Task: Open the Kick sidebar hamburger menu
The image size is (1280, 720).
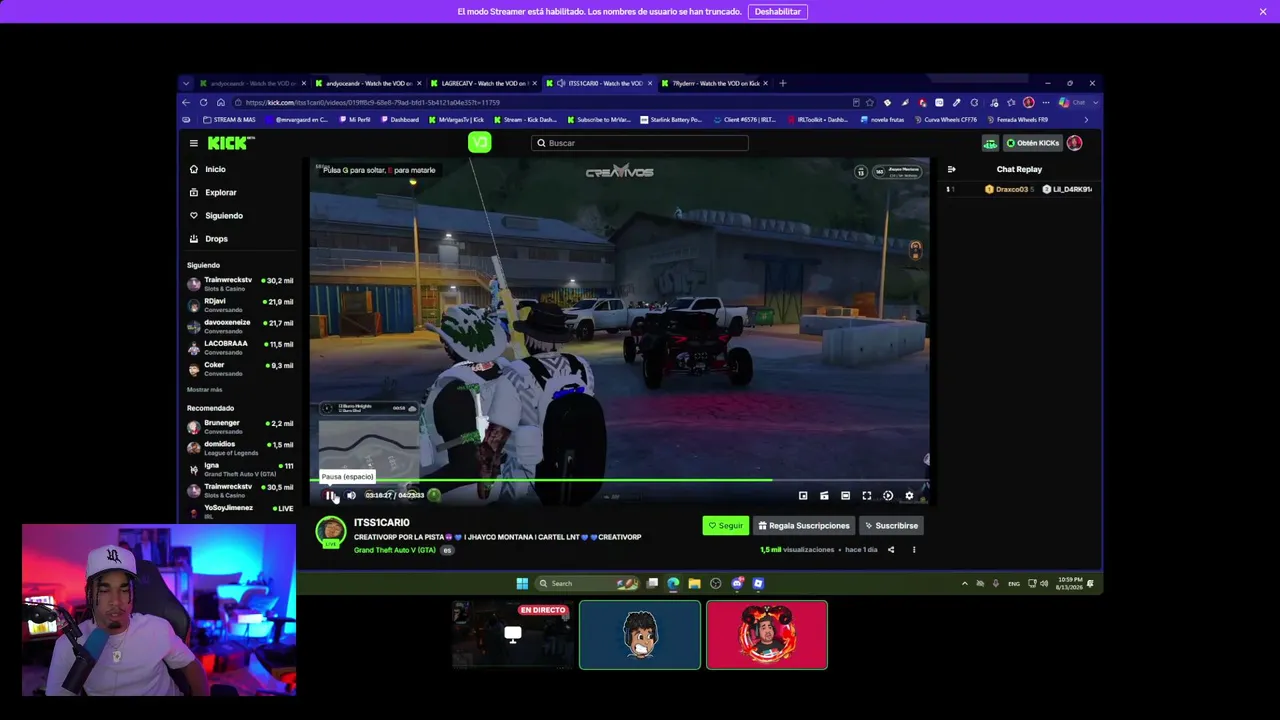Action: [x=194, y=143]
